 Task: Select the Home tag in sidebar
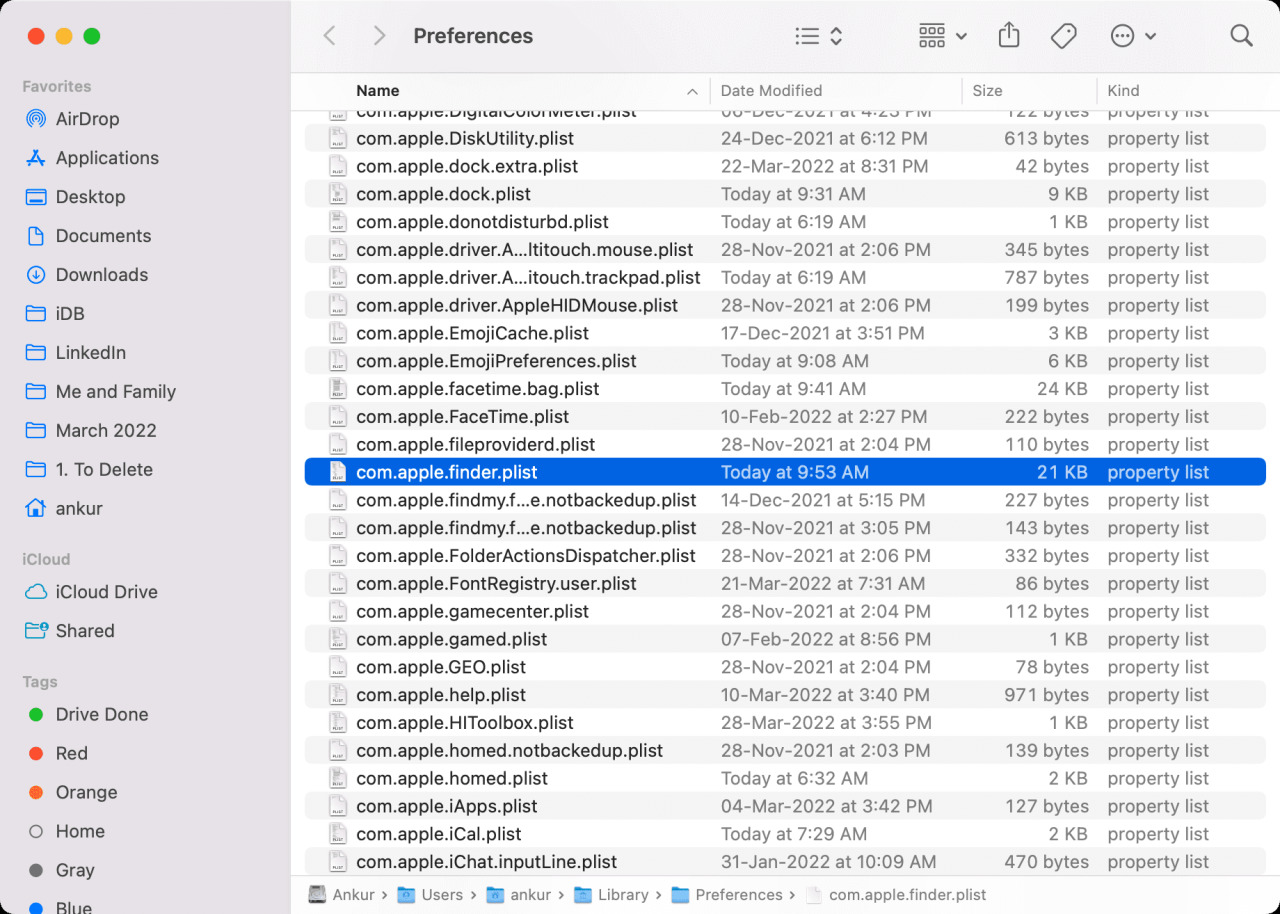[66, 832]
